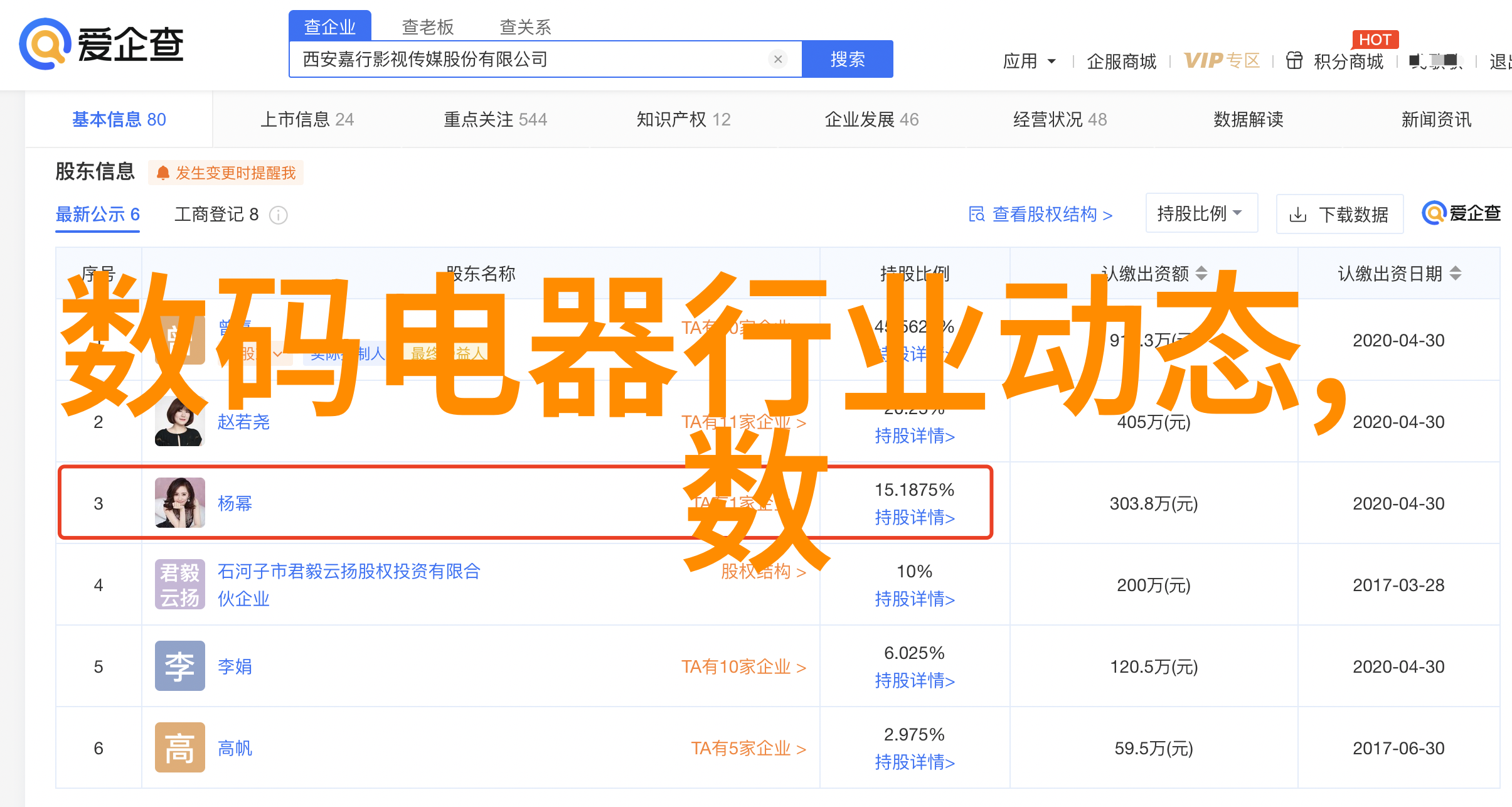Sort by 认缴出资日期 using sort arrows

point(1456,273)
